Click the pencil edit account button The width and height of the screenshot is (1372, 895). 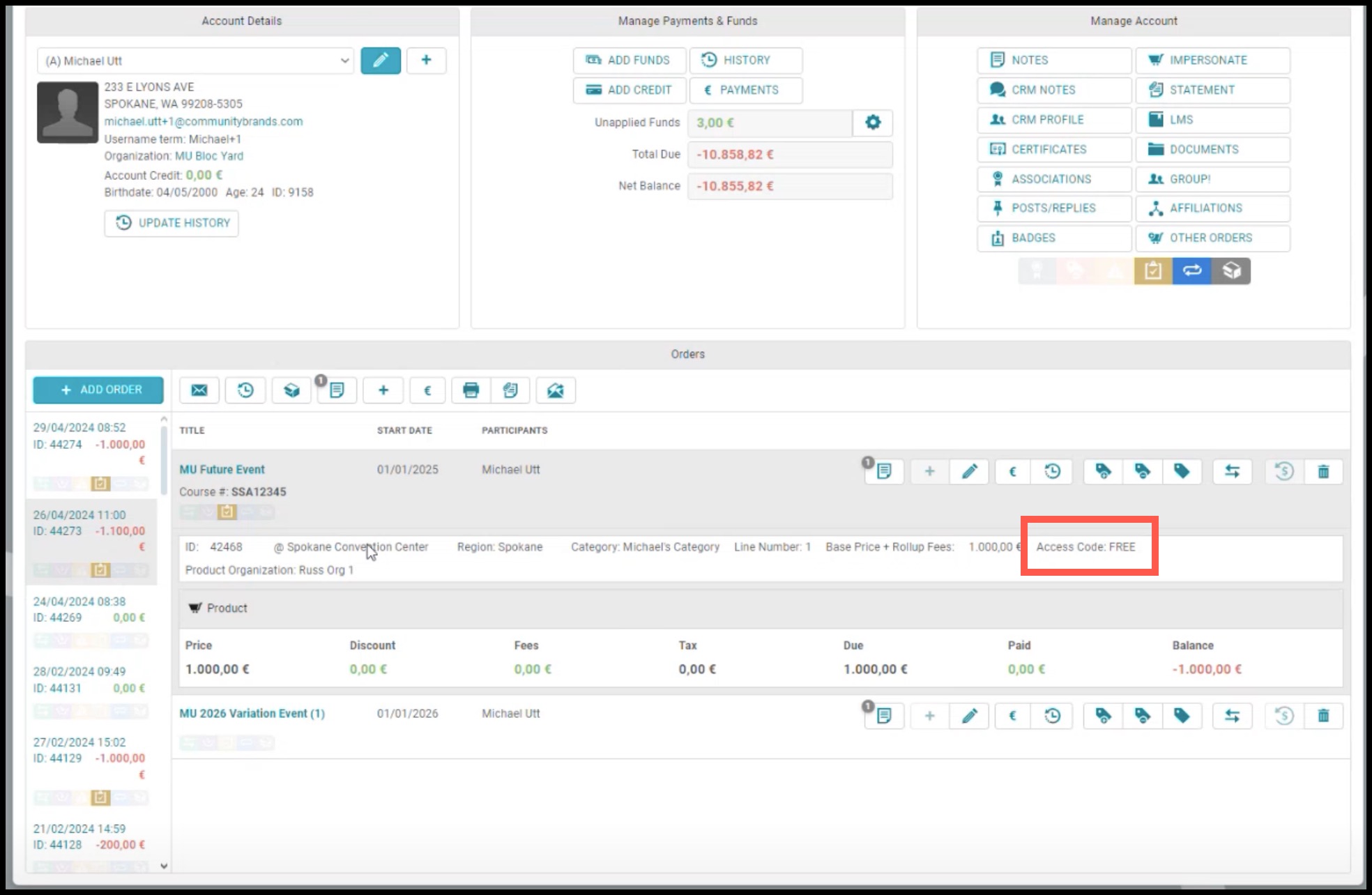pos(380,61)
